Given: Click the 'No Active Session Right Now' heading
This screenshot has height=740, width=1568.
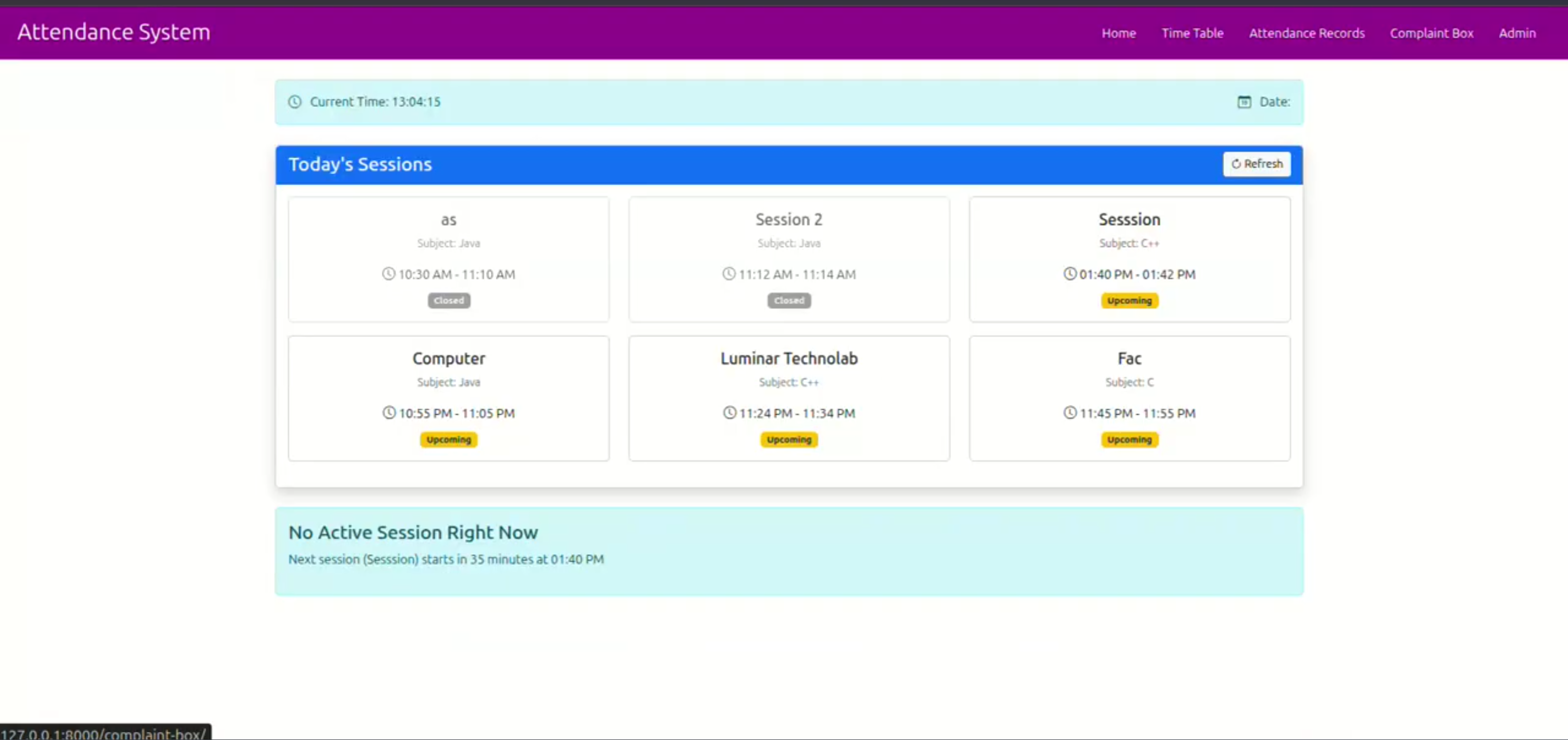Looking at the screenshot, I should pyautogui.click(x=413, y=532).
